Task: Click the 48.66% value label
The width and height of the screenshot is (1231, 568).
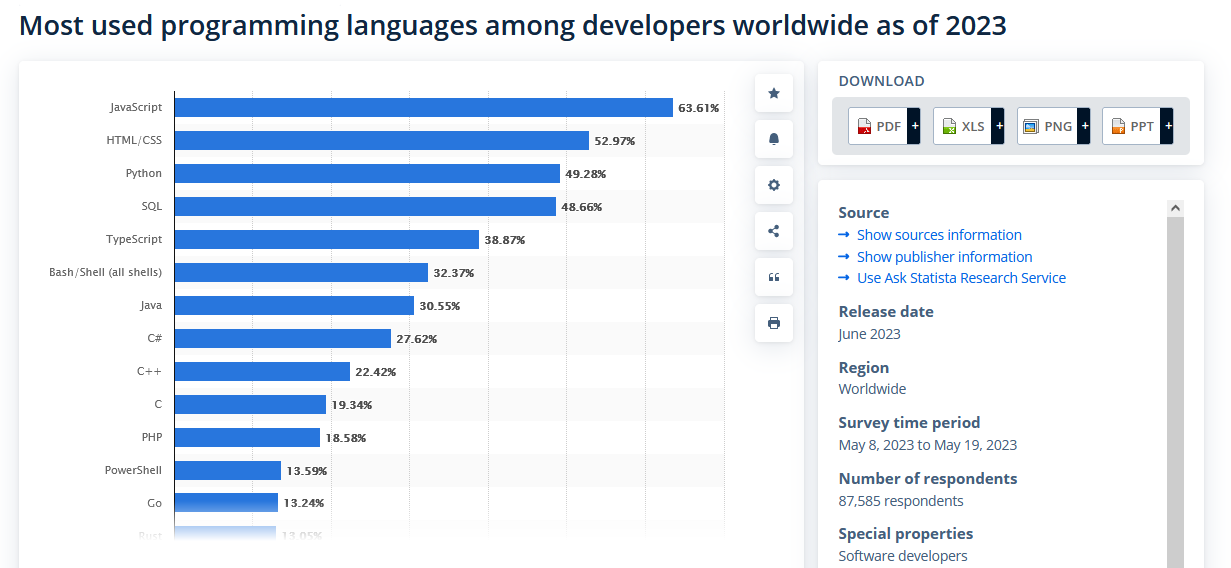Action: (x=582, y=207)
